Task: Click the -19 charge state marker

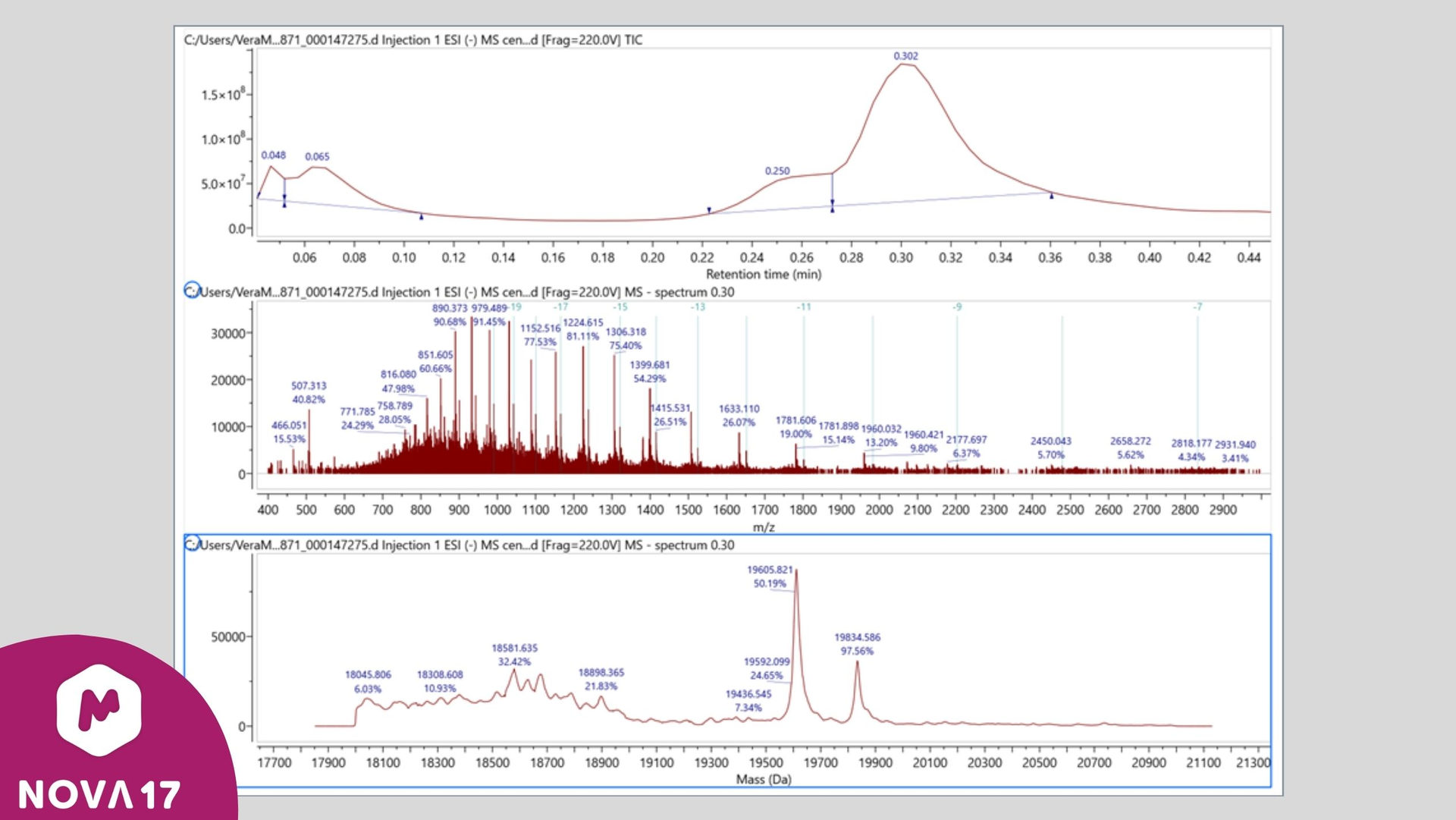Action: [515, 307]
